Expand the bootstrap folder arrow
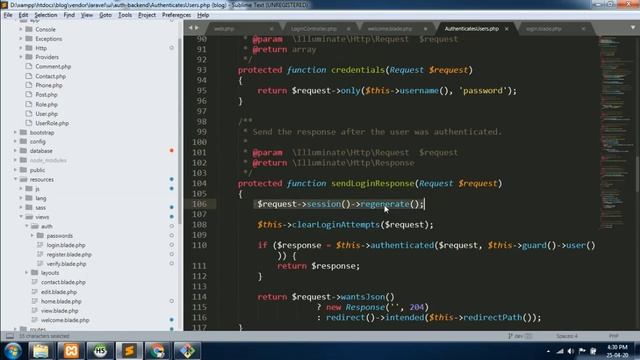This screenshot has height=360, width=640. point(16,133)
